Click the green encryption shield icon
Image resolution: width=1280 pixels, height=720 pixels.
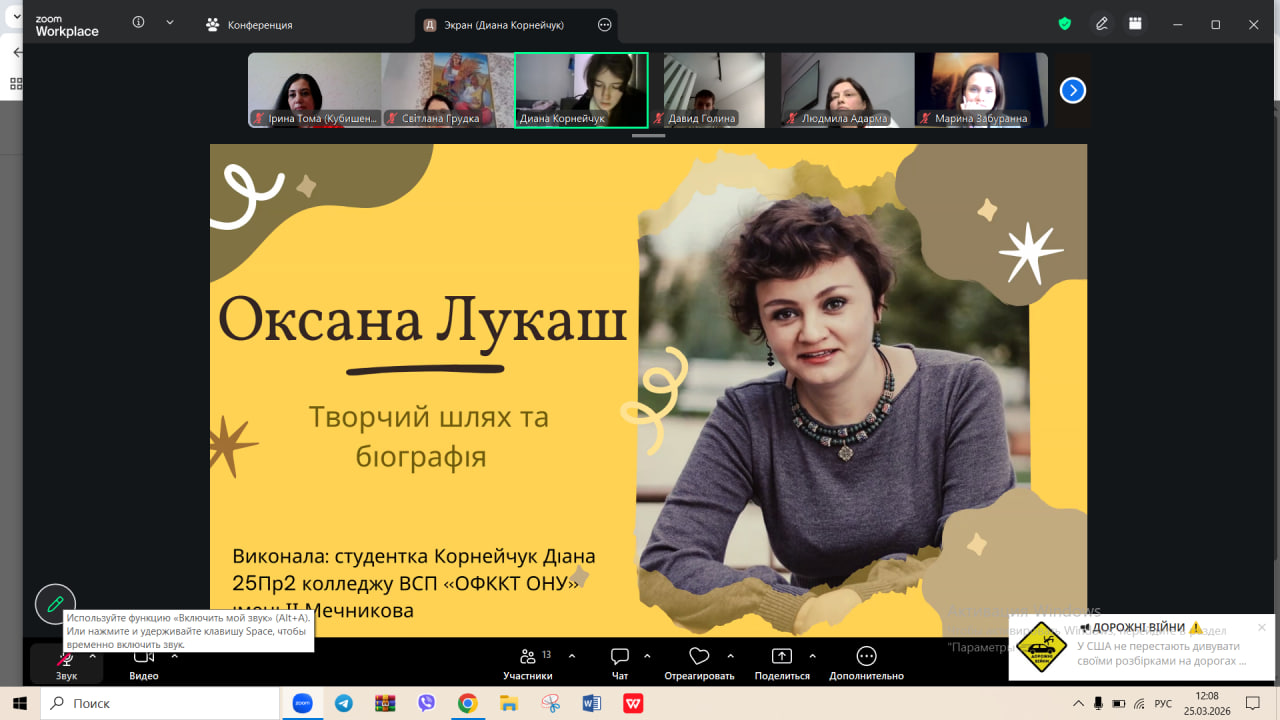[1065, 24]
